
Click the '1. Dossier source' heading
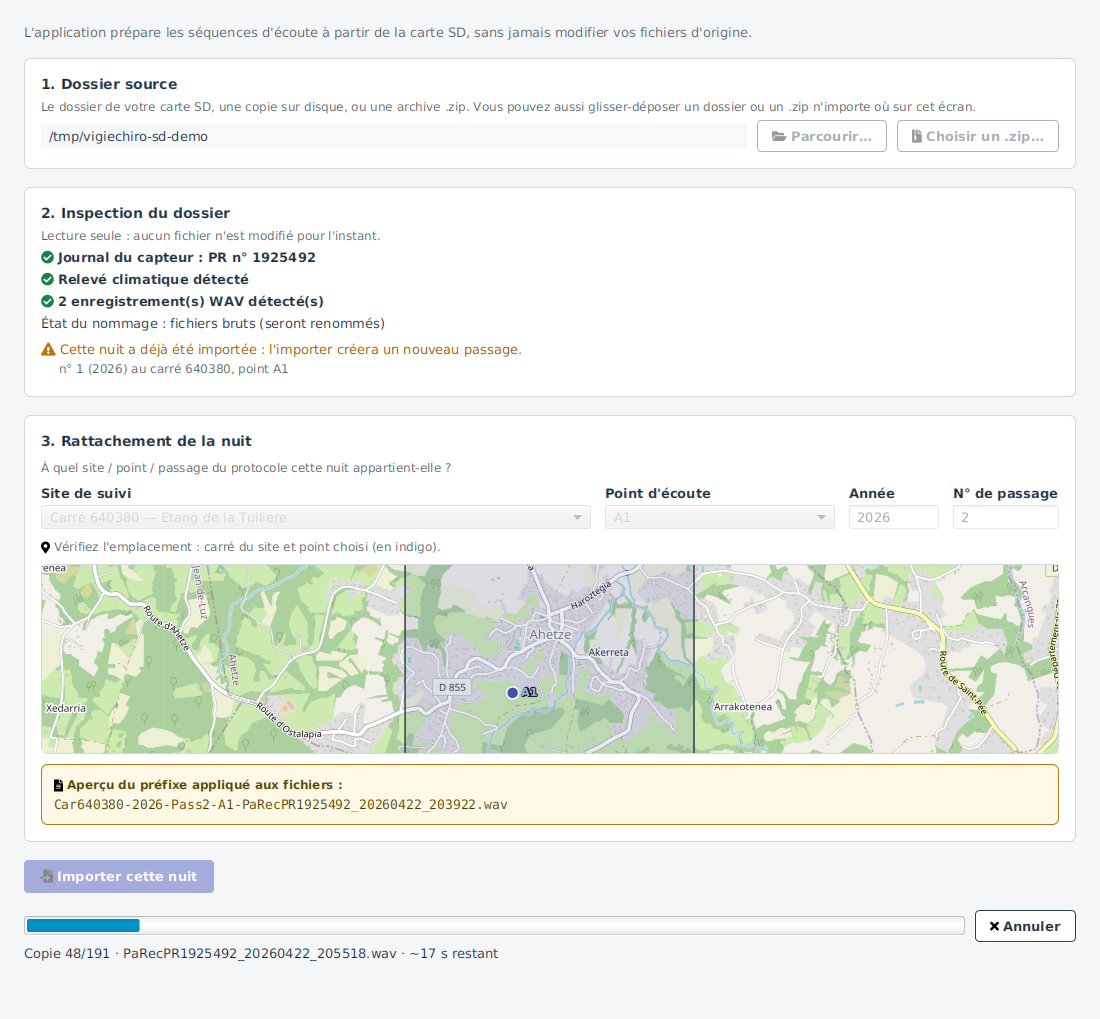tap(109, 84)
